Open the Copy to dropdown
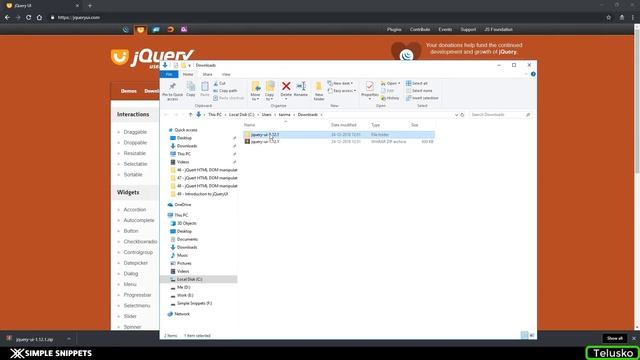 pos(269,91)
